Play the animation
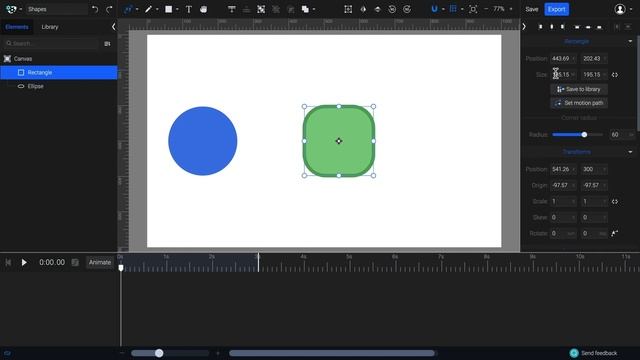 (x=24, y=262)
